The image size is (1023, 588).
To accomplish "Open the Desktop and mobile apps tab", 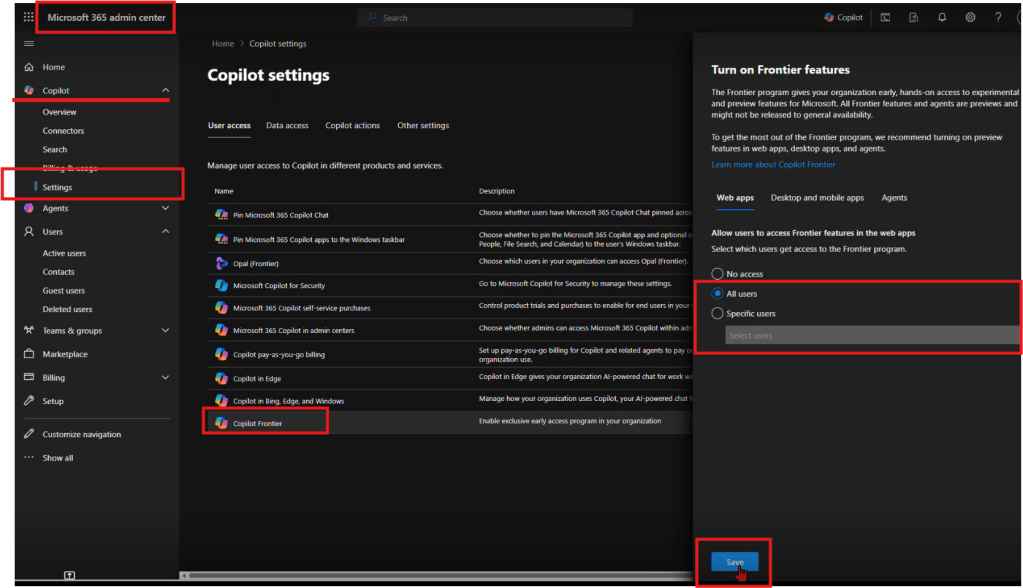I will pyautogui.click(x=817, y=198).
